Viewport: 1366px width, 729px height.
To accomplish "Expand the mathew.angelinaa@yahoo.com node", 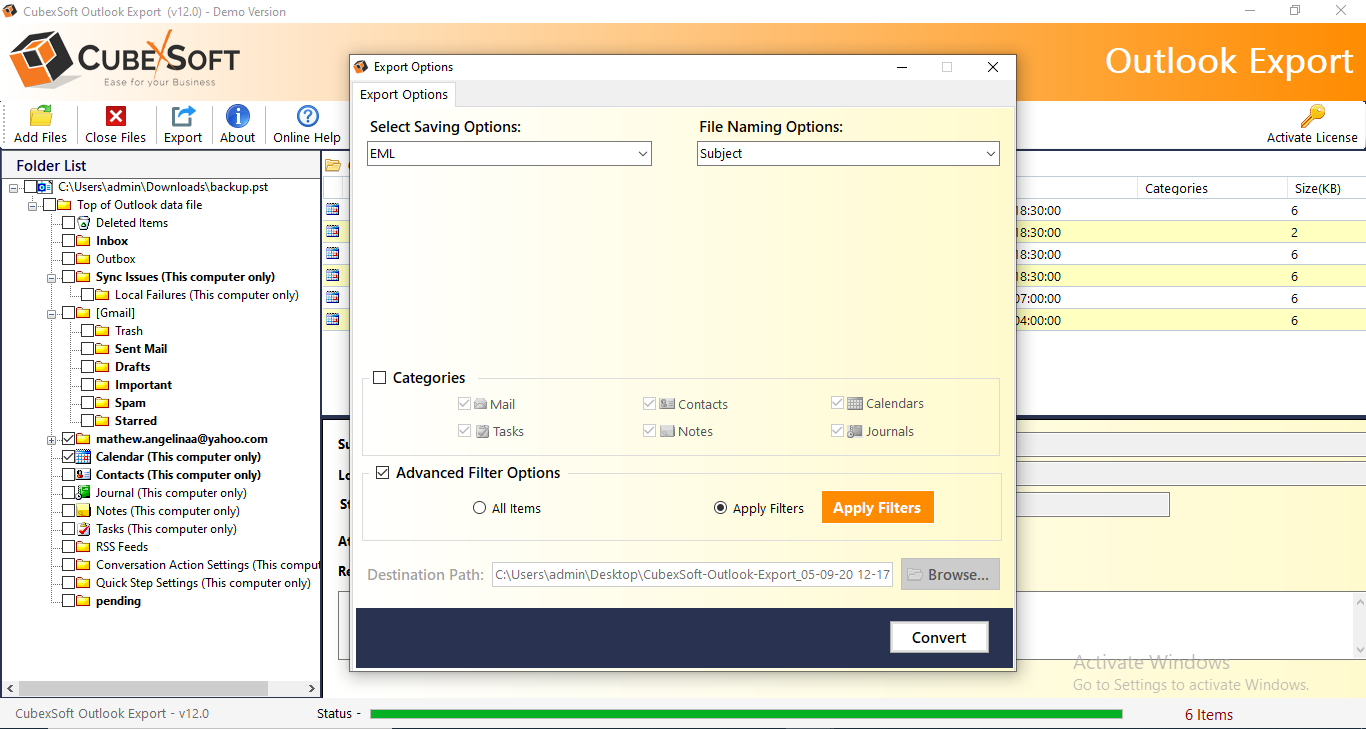I will point(52,439).
